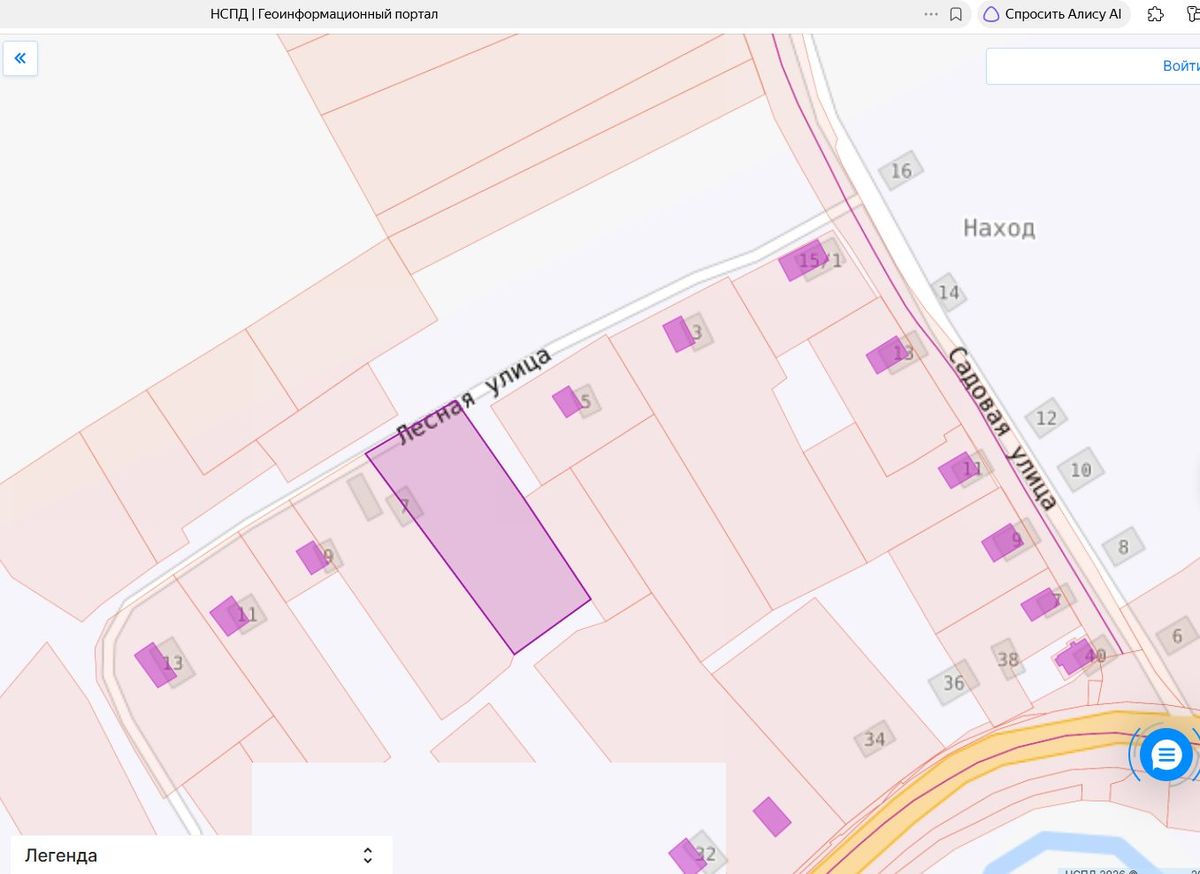This screenshot has height=874, width=1200.
Task: Click house number 40 marker
Action: click(1096, 655)
